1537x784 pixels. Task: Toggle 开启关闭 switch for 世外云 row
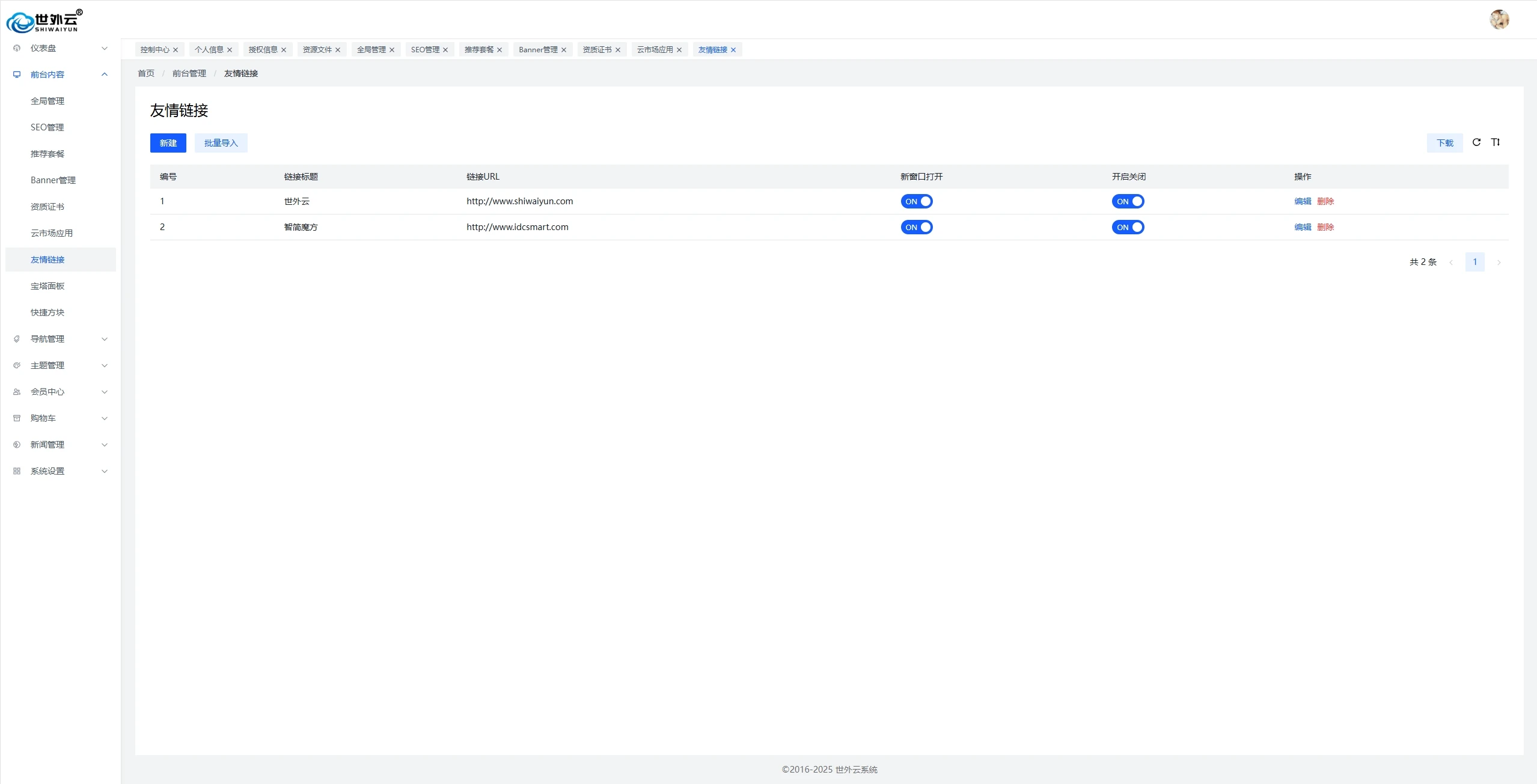click(1128, 201)
